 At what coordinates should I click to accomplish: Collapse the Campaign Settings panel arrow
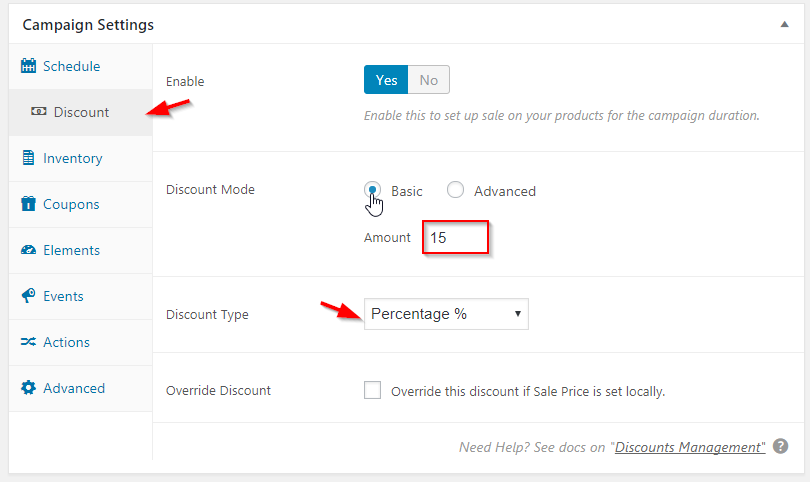coord(784,24)
